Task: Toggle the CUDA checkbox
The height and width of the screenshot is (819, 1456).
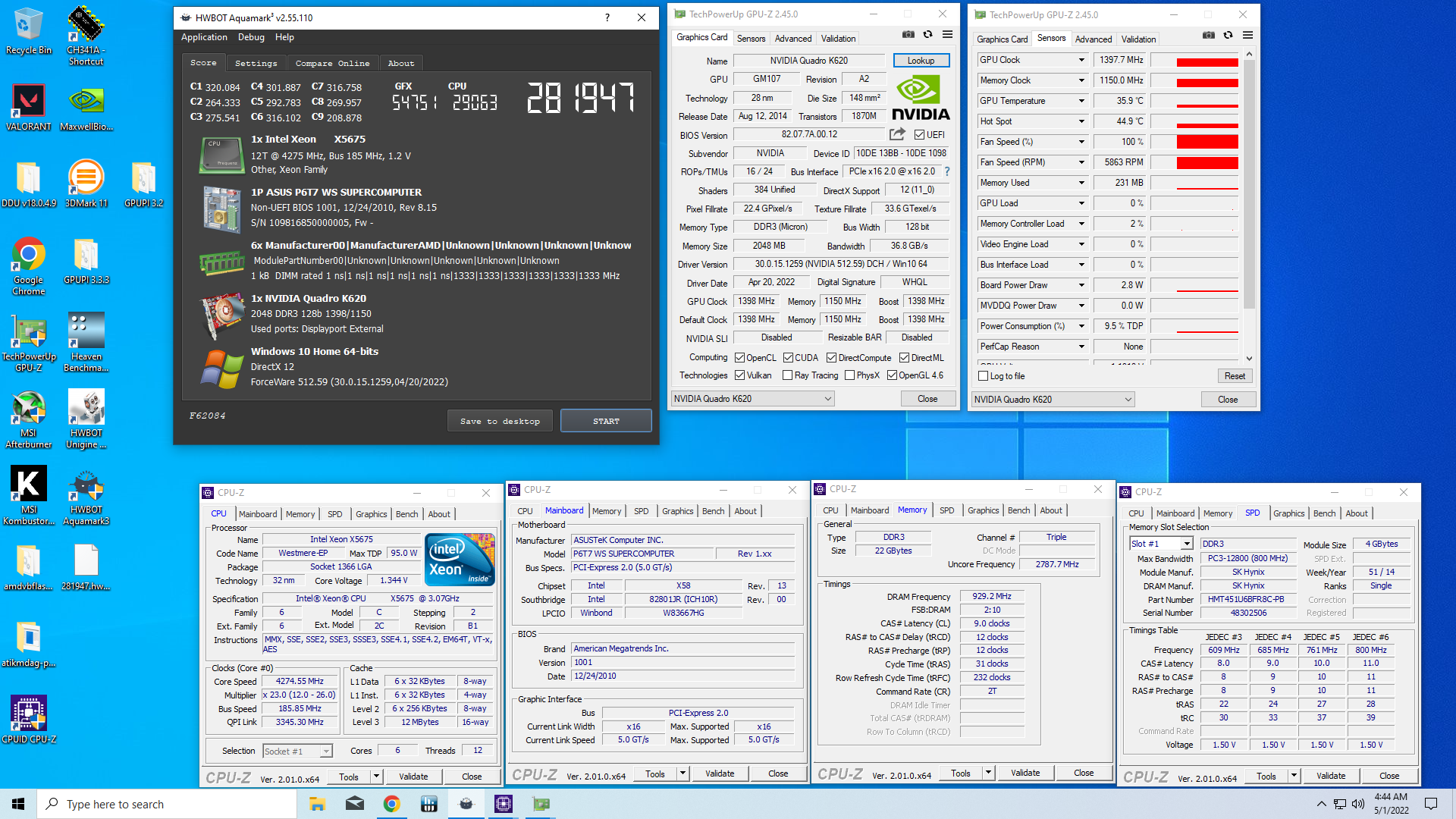Action: tap(788, 358)
